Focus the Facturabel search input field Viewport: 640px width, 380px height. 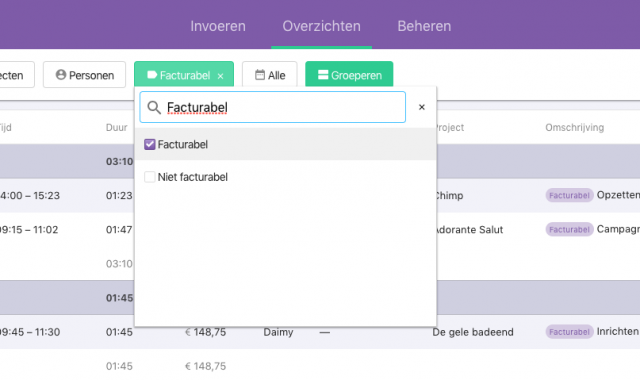pyautogui.click(x=273, y=107)
